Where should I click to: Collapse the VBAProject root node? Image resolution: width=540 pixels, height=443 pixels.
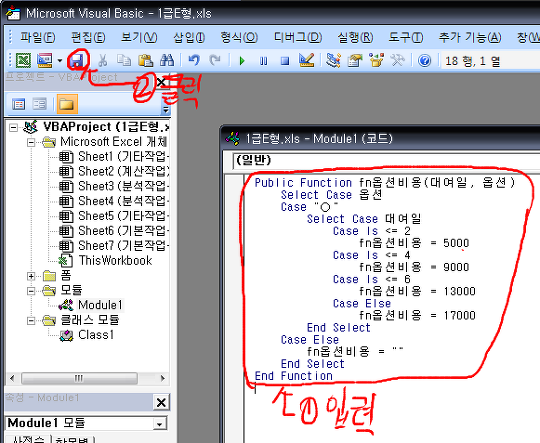(13, 128)
